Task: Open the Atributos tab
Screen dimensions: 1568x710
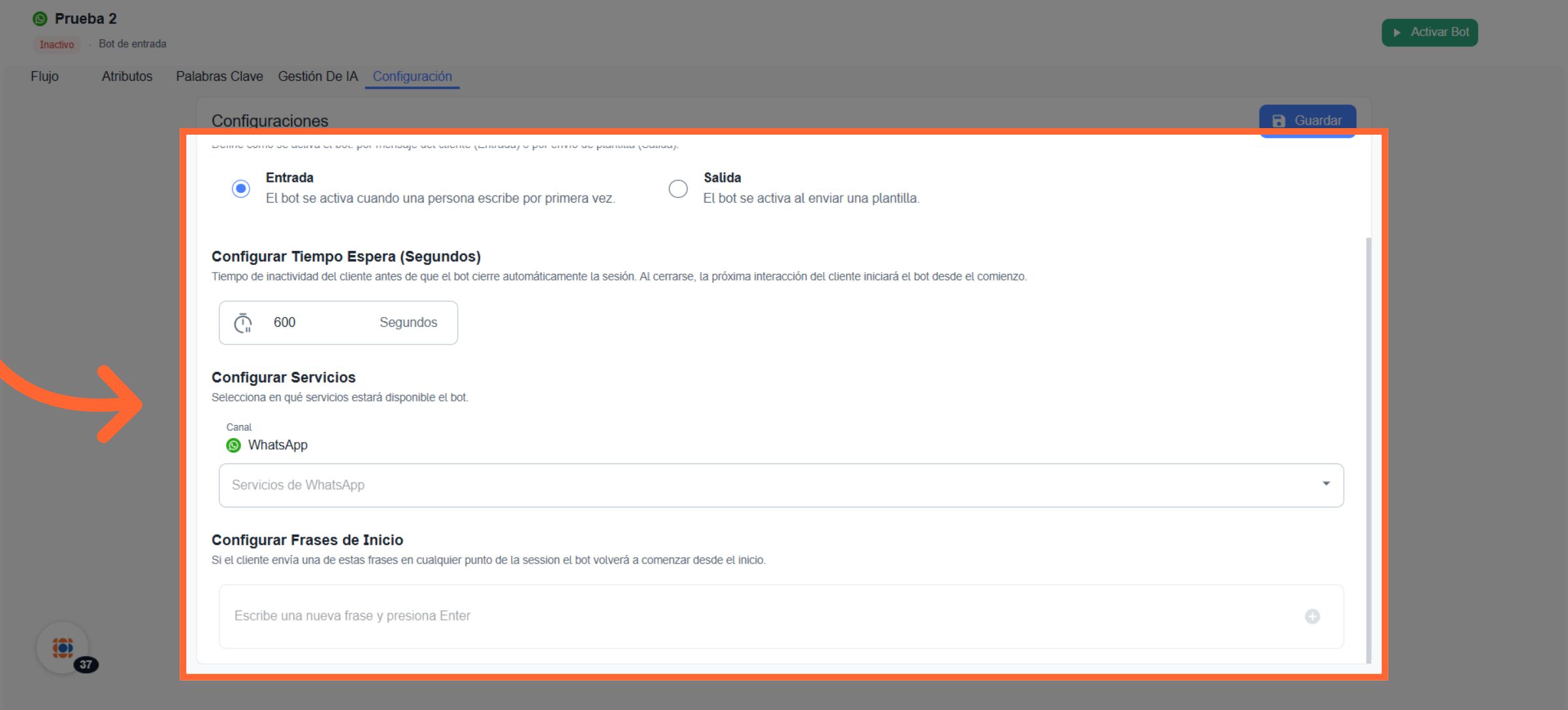Action: [x=127, y=76]
